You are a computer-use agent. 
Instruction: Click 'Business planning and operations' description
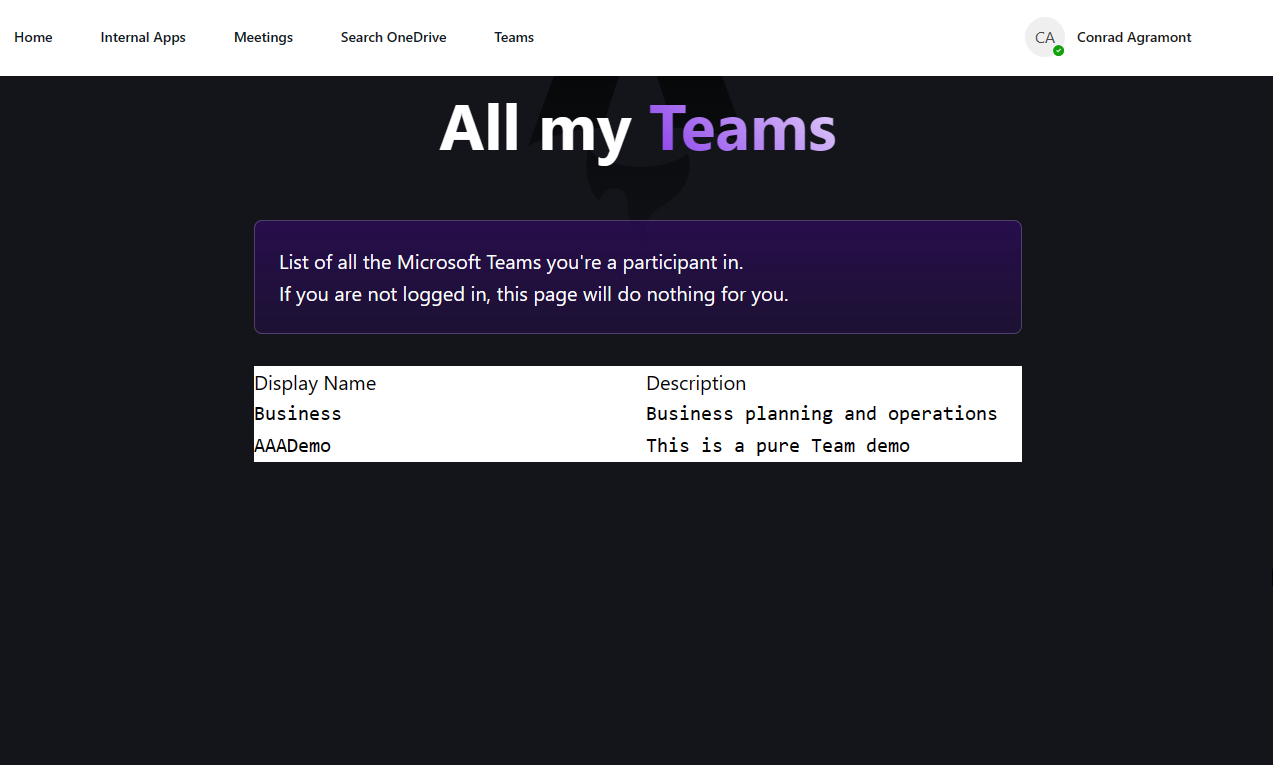[822, 414]
